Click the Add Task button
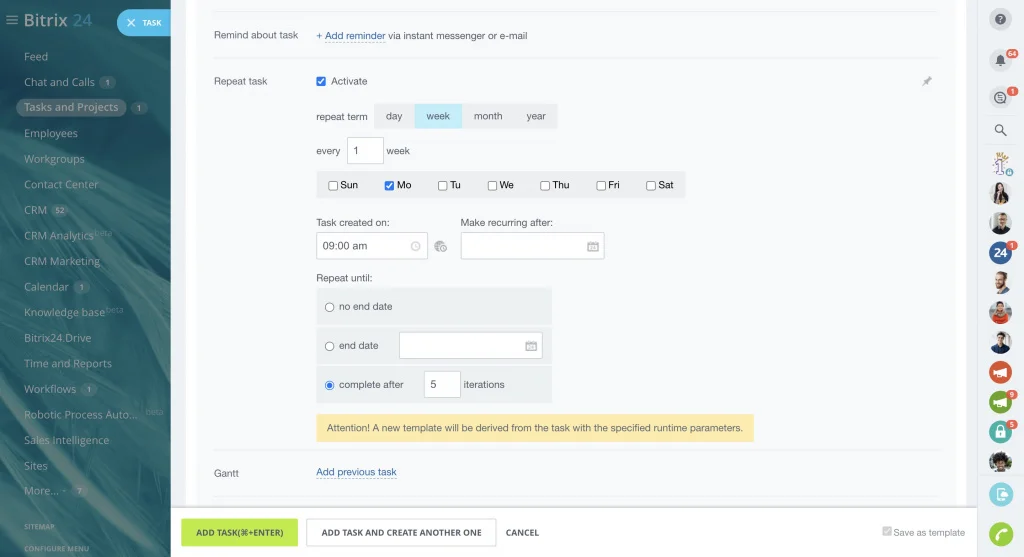This screenshot has height=557, width=1024. [x=239, y=533]
